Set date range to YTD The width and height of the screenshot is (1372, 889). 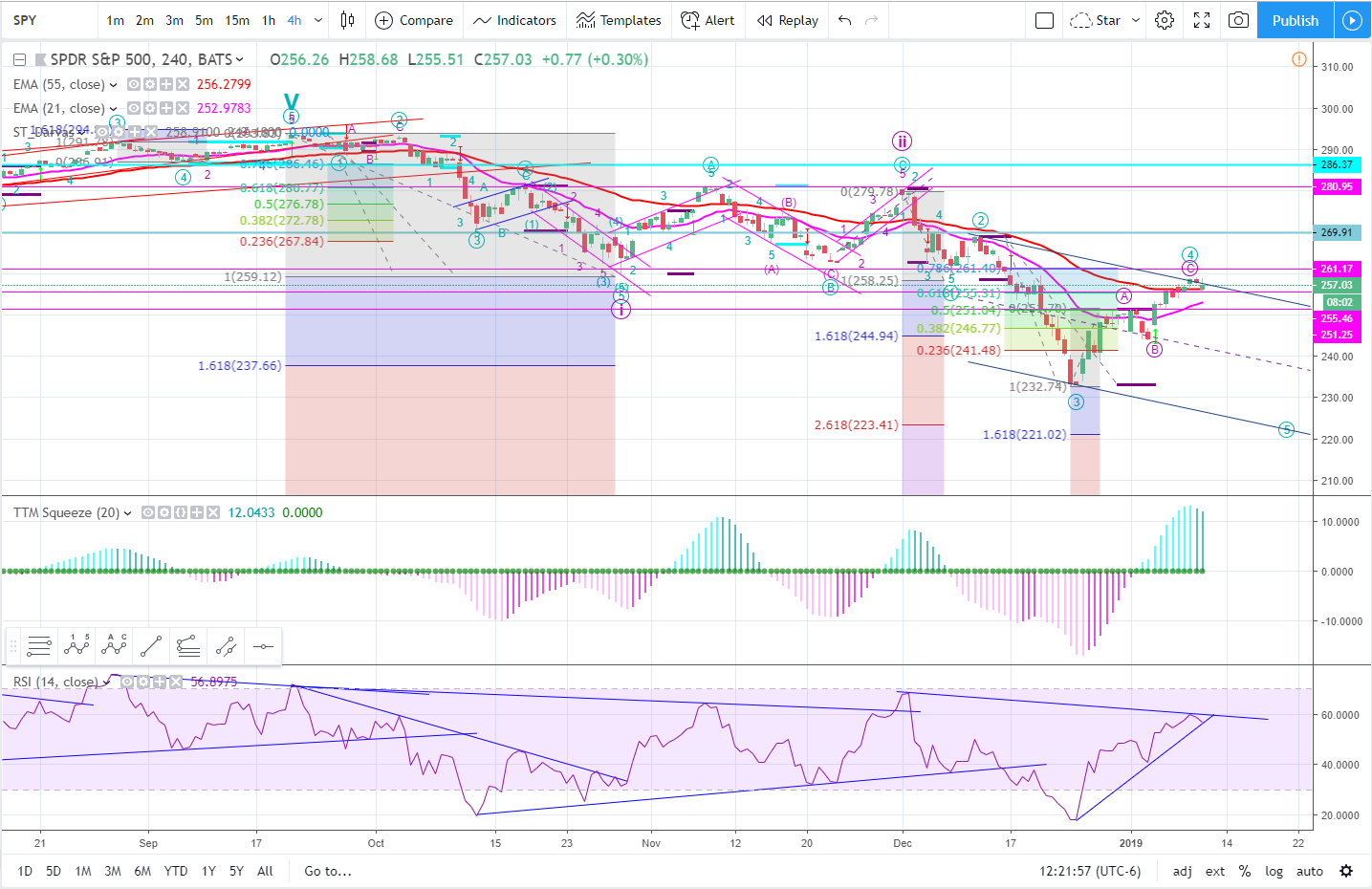coord(176,871)
